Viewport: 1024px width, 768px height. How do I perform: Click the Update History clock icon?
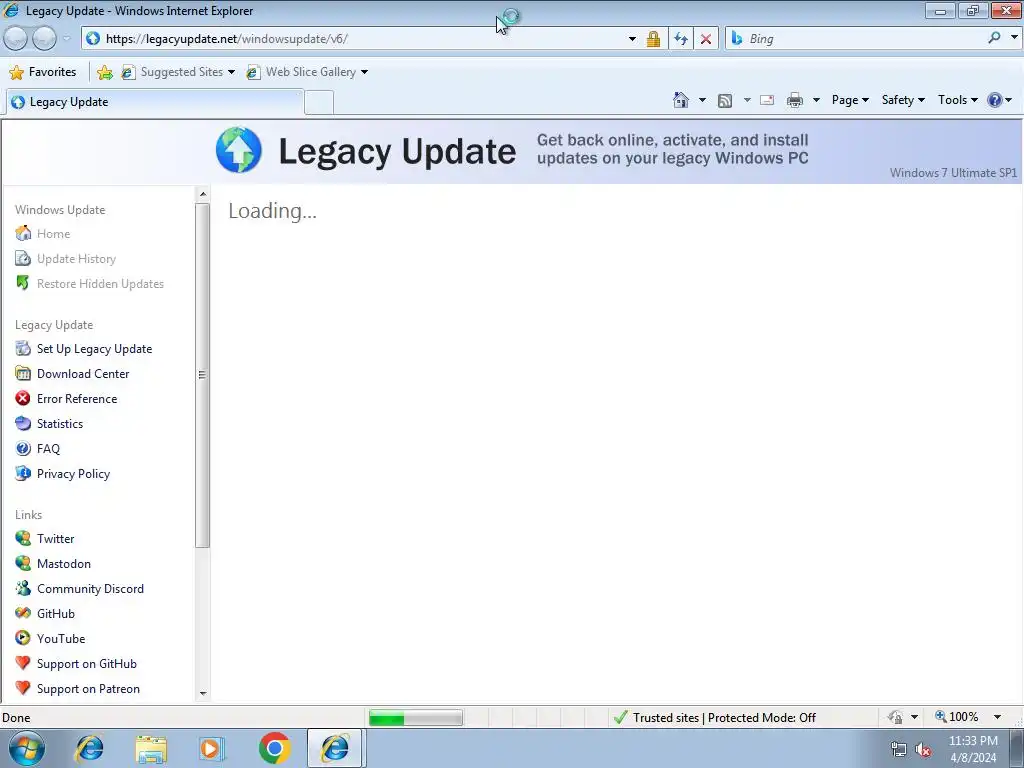tap(23, 259)
